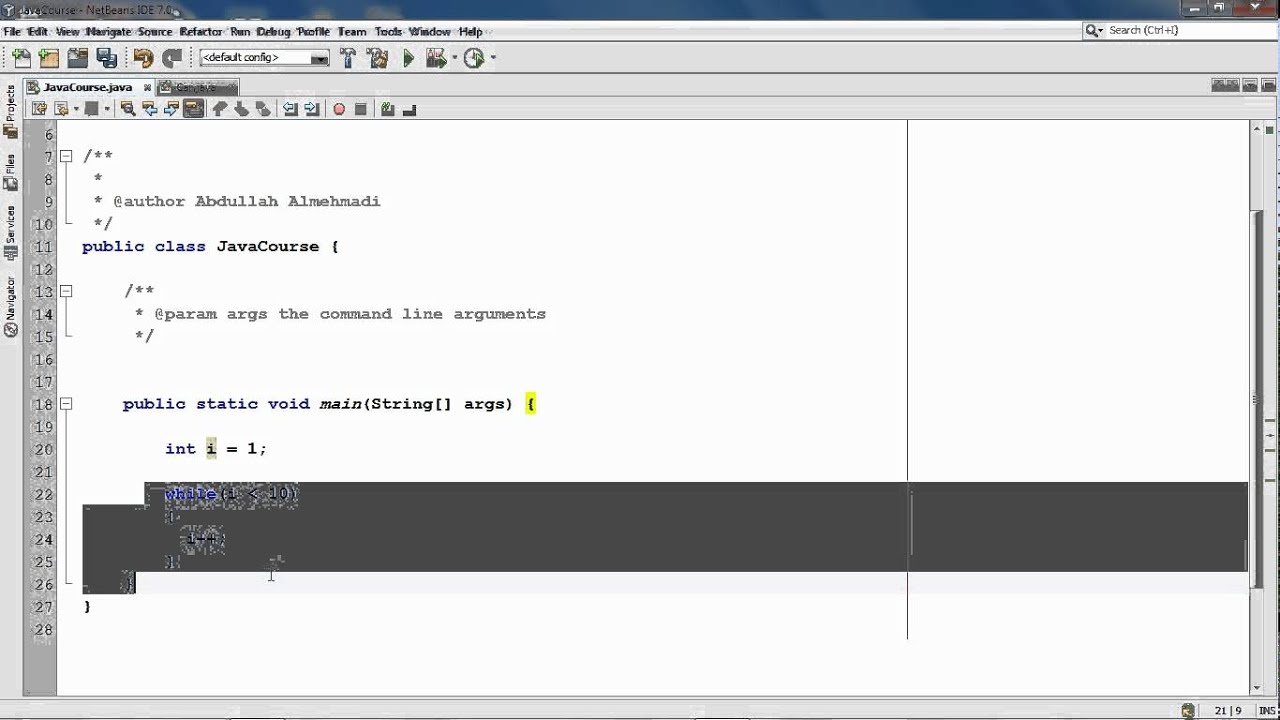Click the Previous Bookmark editor icon

[x=220, y=109]
